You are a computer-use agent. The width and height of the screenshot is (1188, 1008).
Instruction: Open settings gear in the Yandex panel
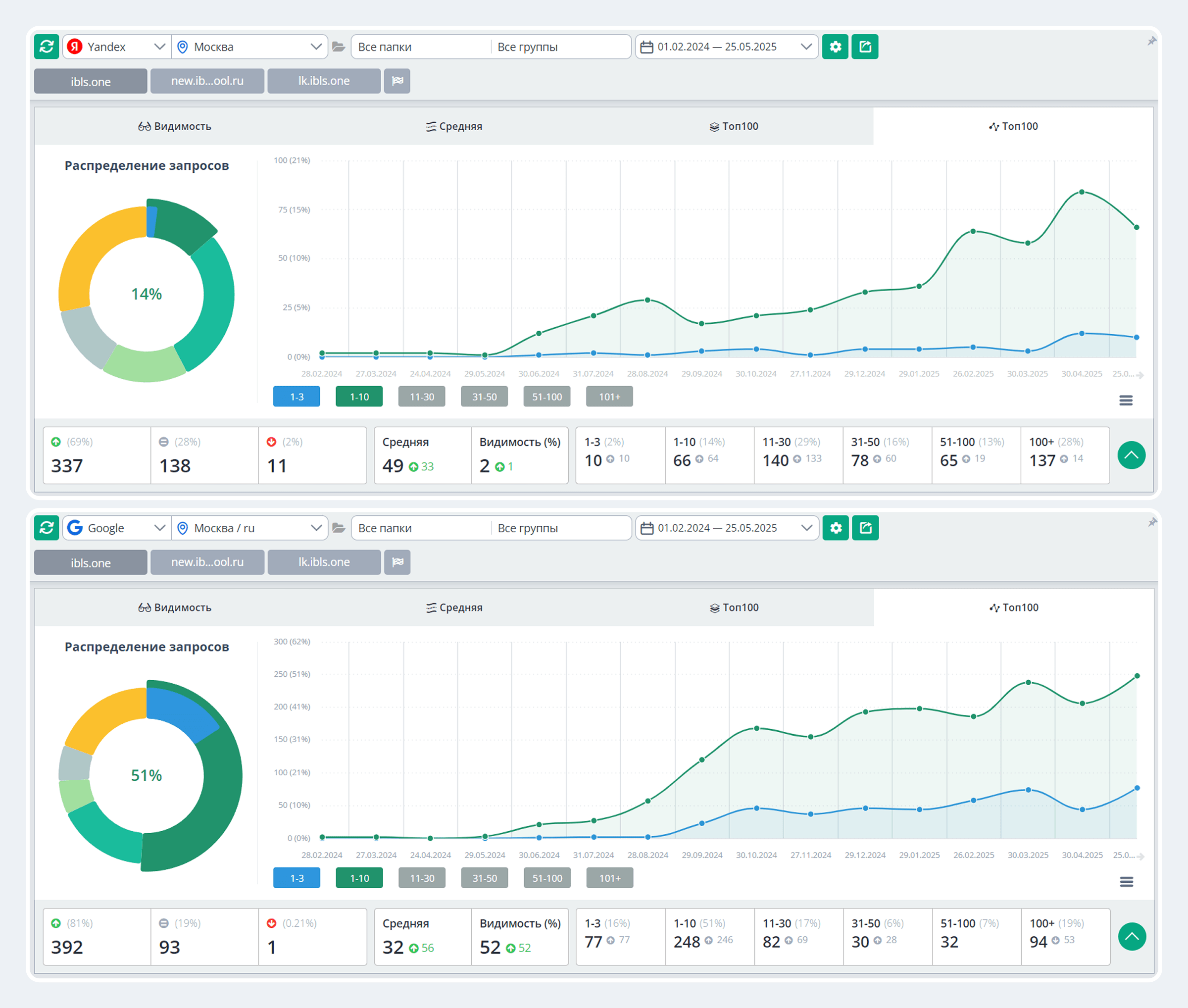(835, 47)
